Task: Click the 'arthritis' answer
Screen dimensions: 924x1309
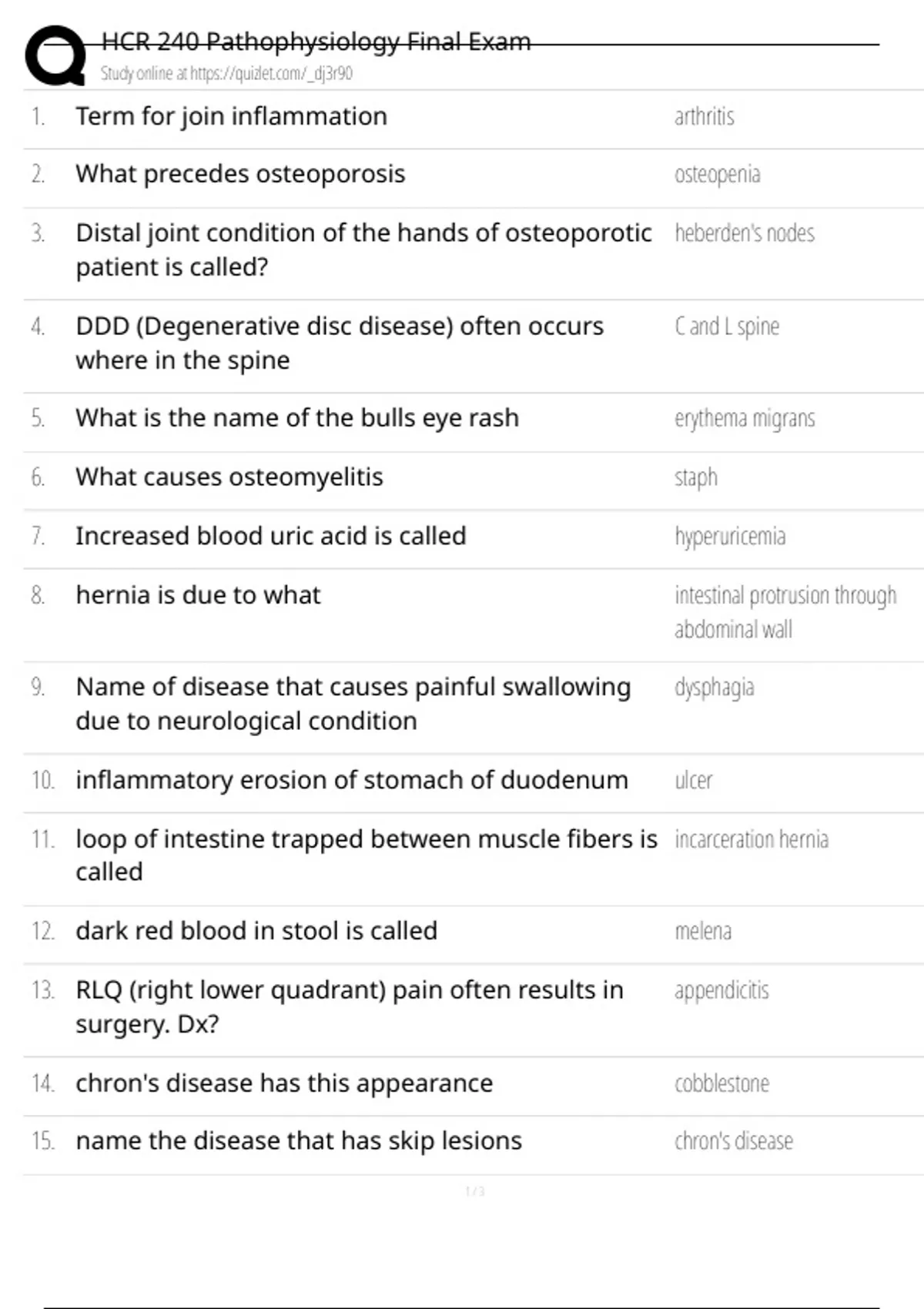Action: pyautogui.click(x=704, y=116)
